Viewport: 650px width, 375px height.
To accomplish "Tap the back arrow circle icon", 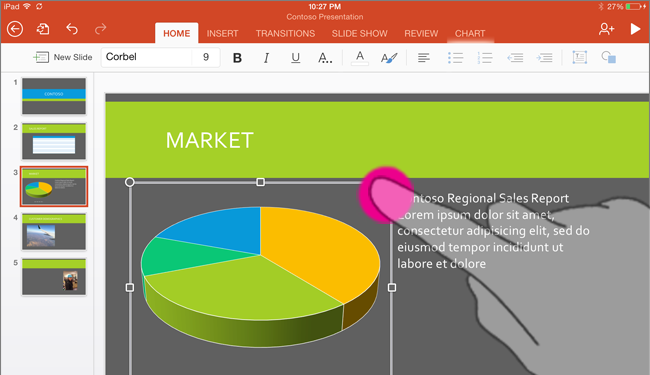I will 15,29.
